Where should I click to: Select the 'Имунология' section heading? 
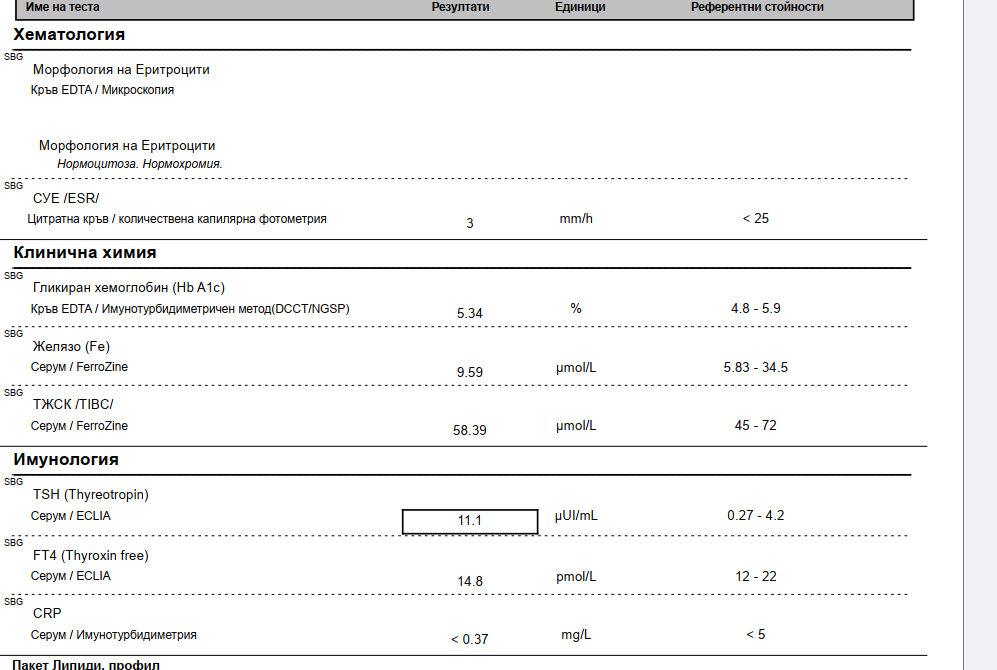click(66, 460)
